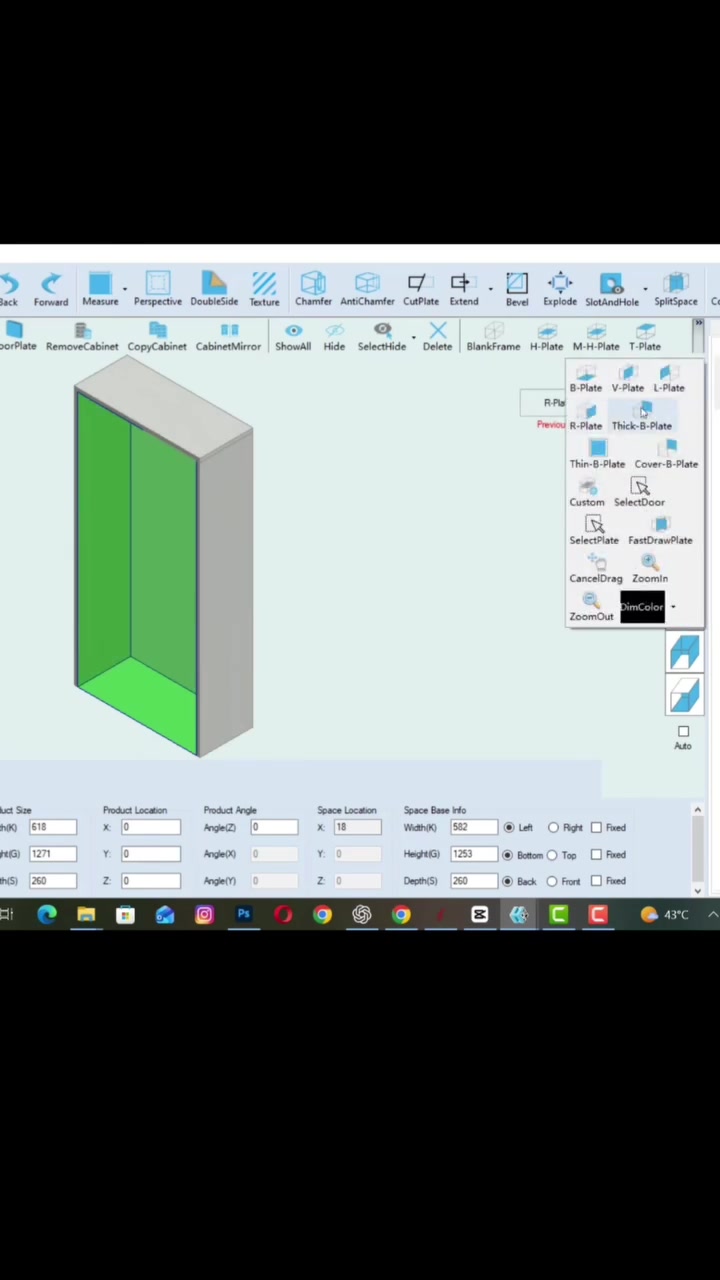Open Photoshop from the taskbar
The height and width of the screenshot is (1280, 720).
pos(243,914)
